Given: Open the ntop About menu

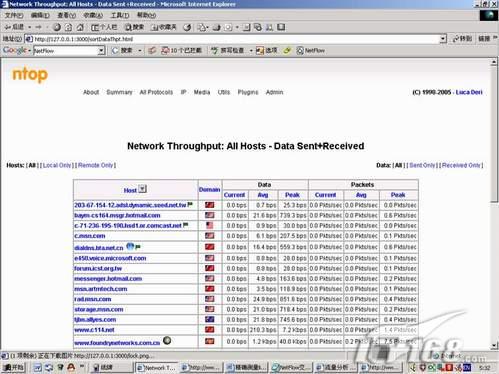Looking at the screenshot, I should click(91, 92).
